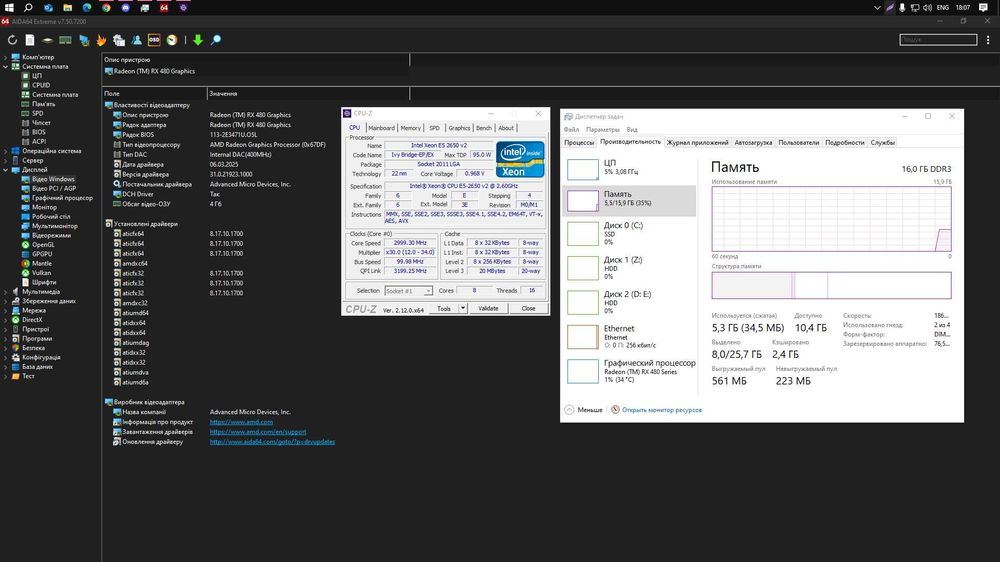The width and height of the screenshot is (1000, 562).
Task: Switch to the Процессы tab in Task Manager
Action: pyautogui.click(x=579, y=142)
